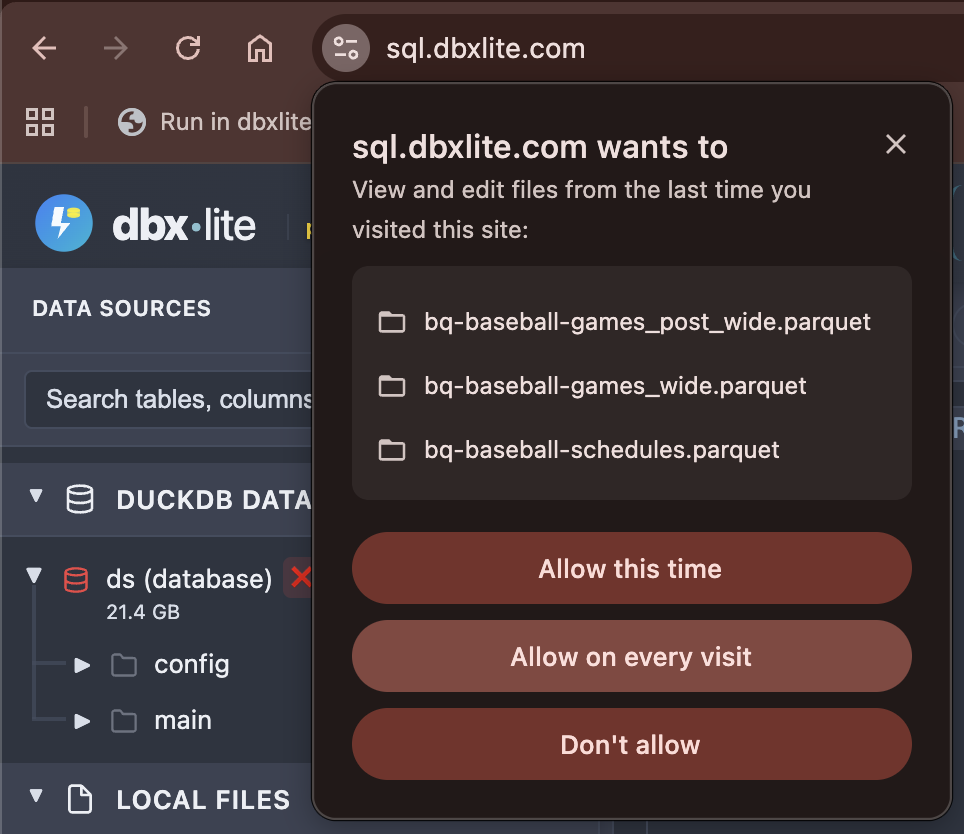Click the reload page icon
964x834 pixels.
pyautogui.click(x=188, y=48)
